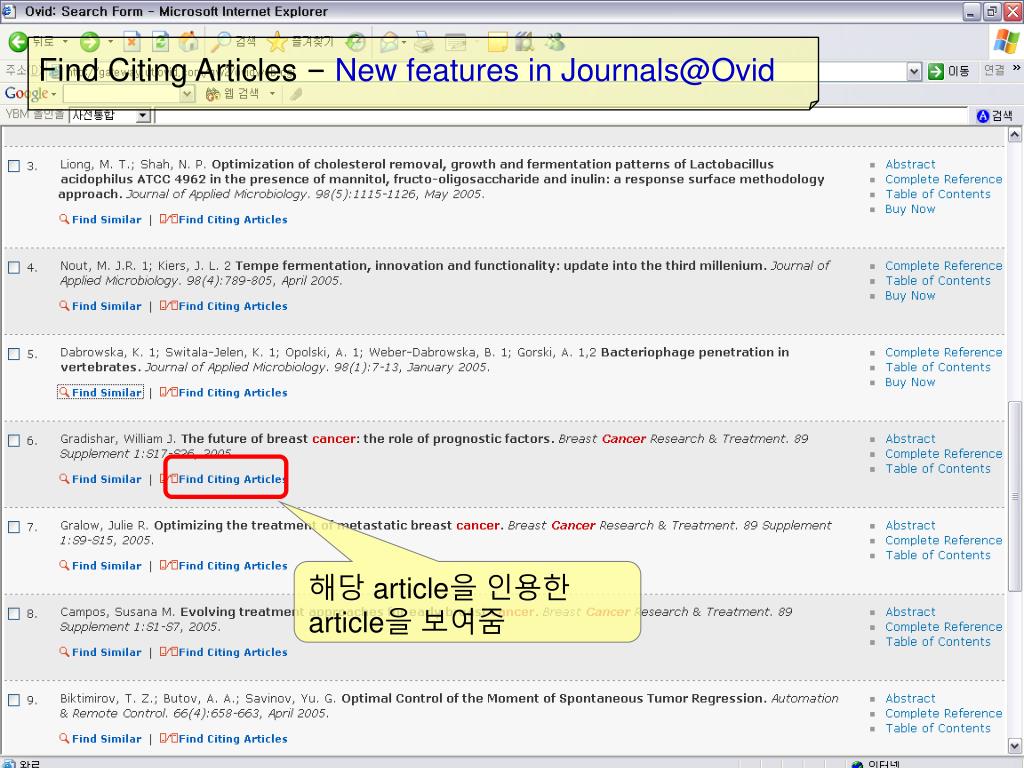Open Table of Contents for article 8
1024x768 pixels.
[938, 642]
